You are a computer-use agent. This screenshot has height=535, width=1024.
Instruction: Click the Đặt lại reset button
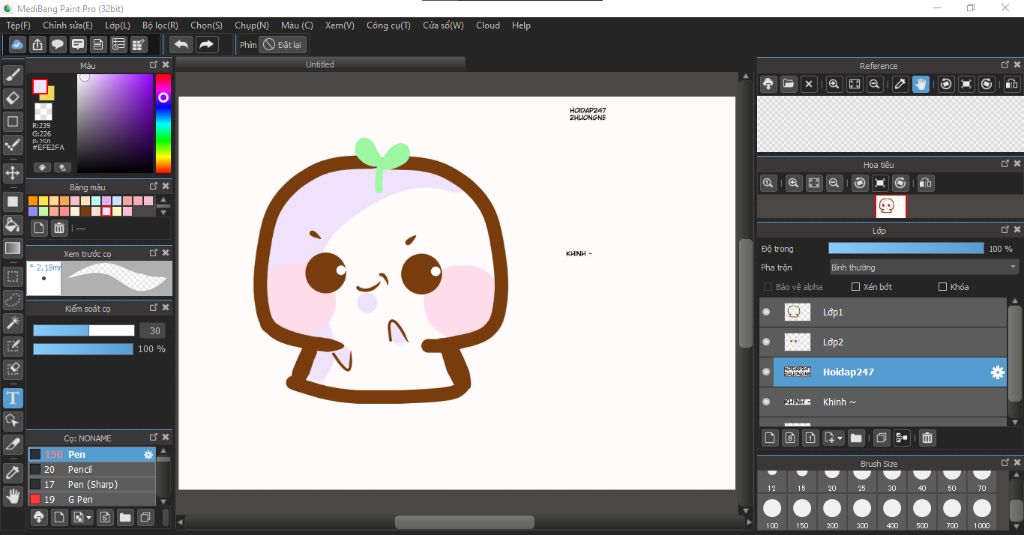click(x=283, y=44)
